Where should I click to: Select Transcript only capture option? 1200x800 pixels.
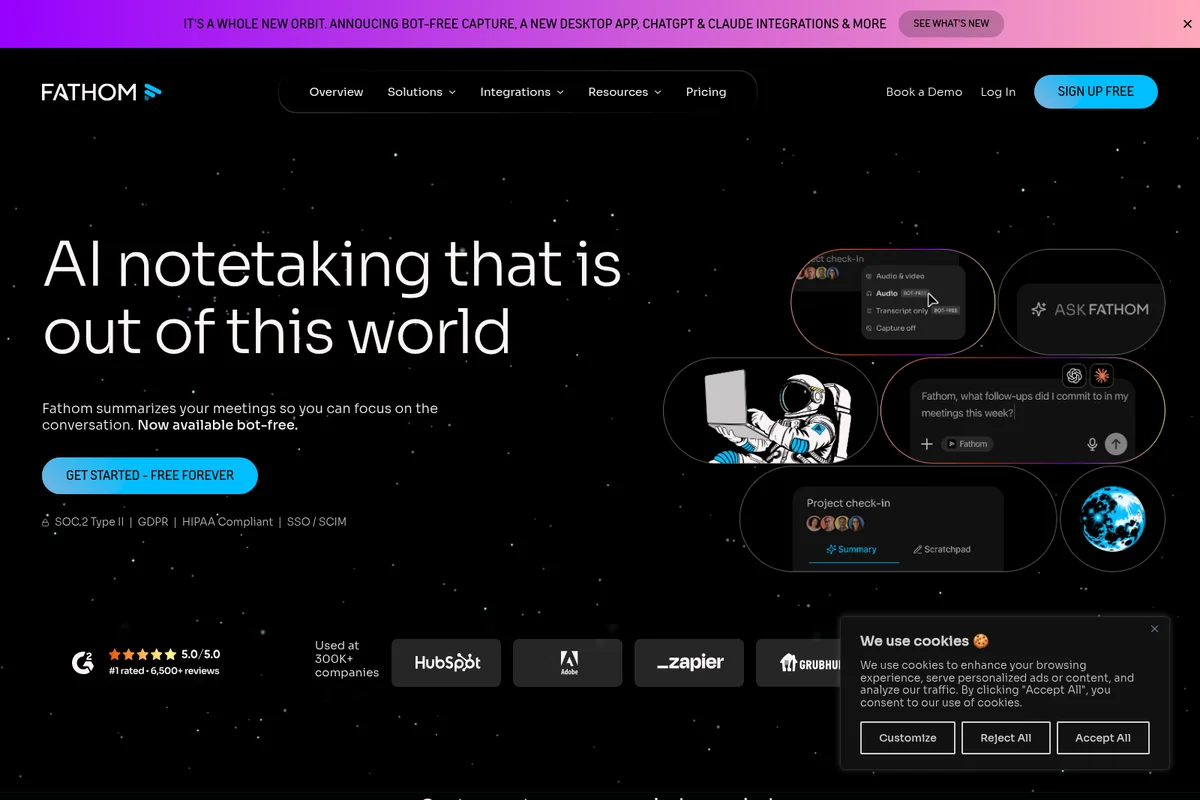[912, 311]
